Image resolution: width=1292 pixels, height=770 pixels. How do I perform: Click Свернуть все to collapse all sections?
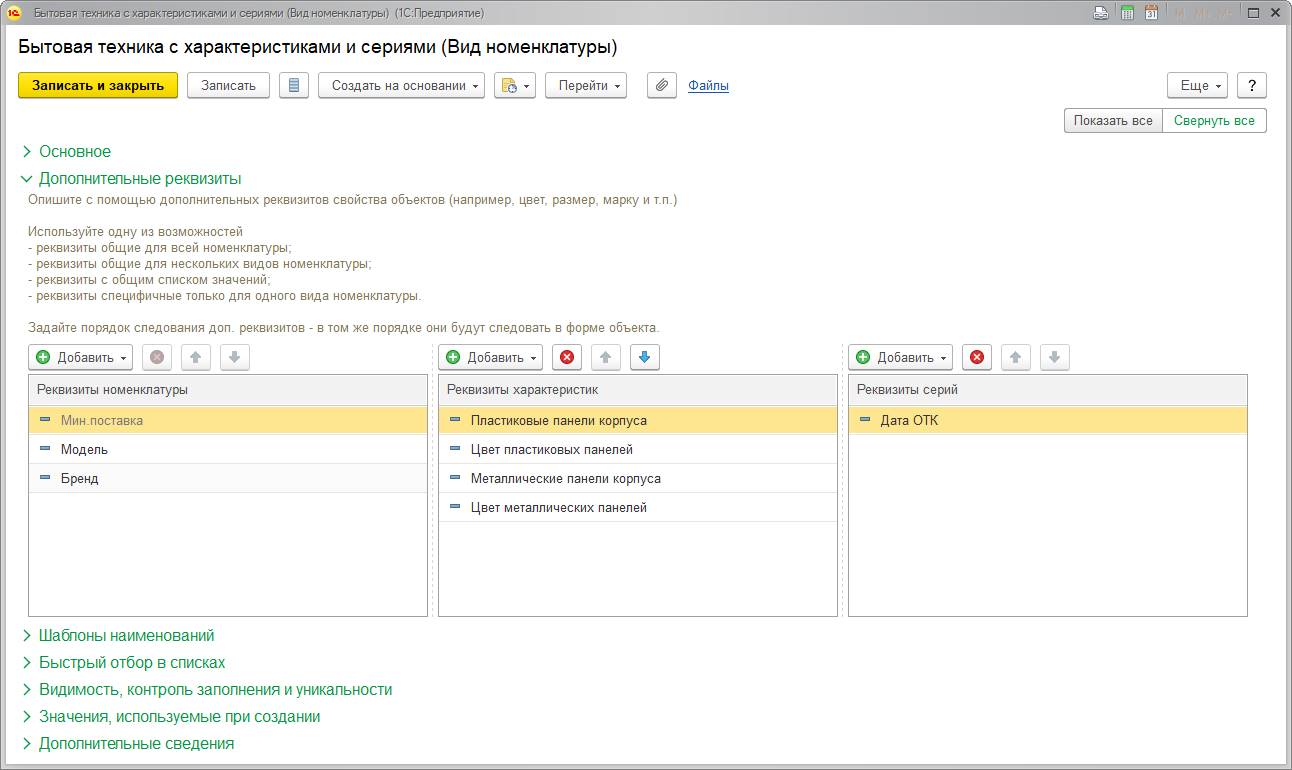pos(1214,121)
